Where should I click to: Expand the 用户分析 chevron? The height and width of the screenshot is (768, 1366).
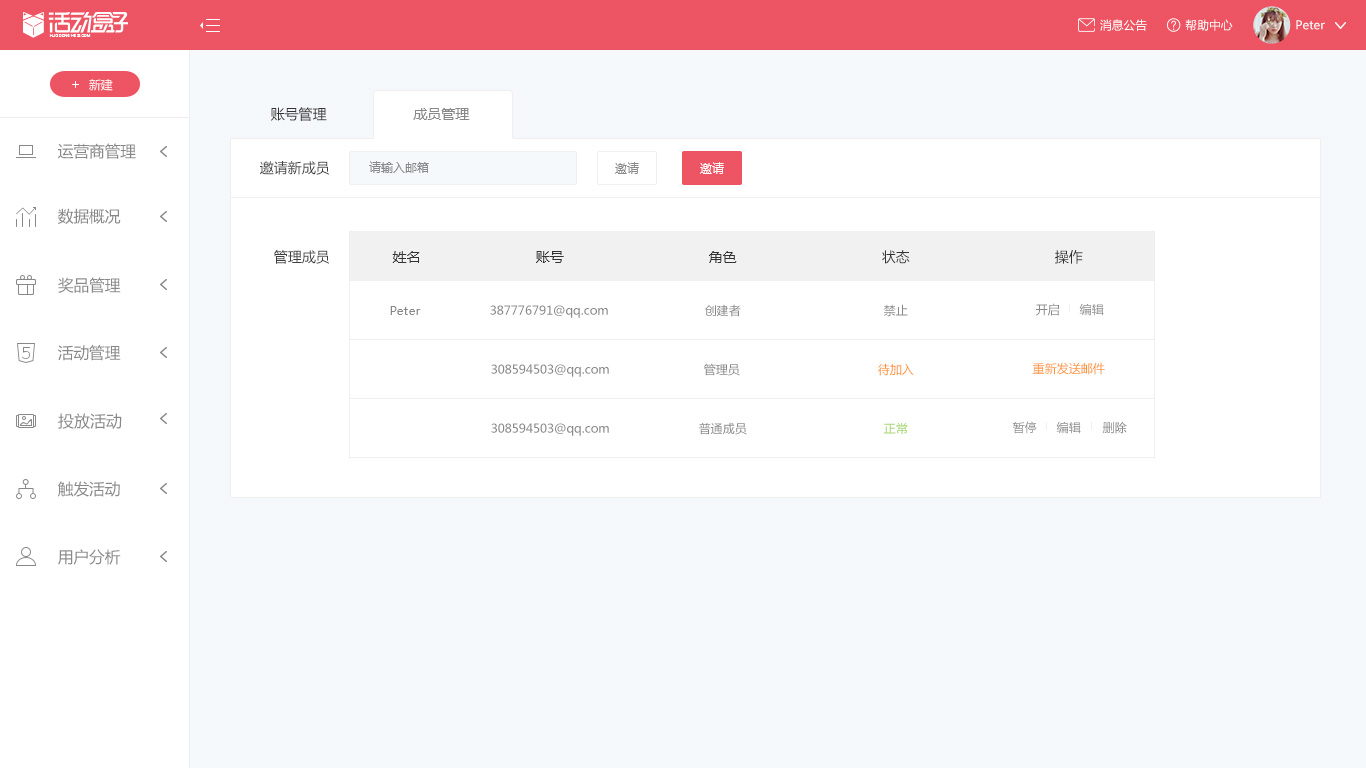pos(163,556)
